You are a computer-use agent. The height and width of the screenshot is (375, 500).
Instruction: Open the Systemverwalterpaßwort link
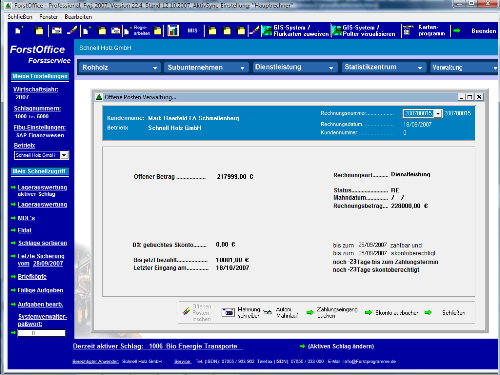42,320
